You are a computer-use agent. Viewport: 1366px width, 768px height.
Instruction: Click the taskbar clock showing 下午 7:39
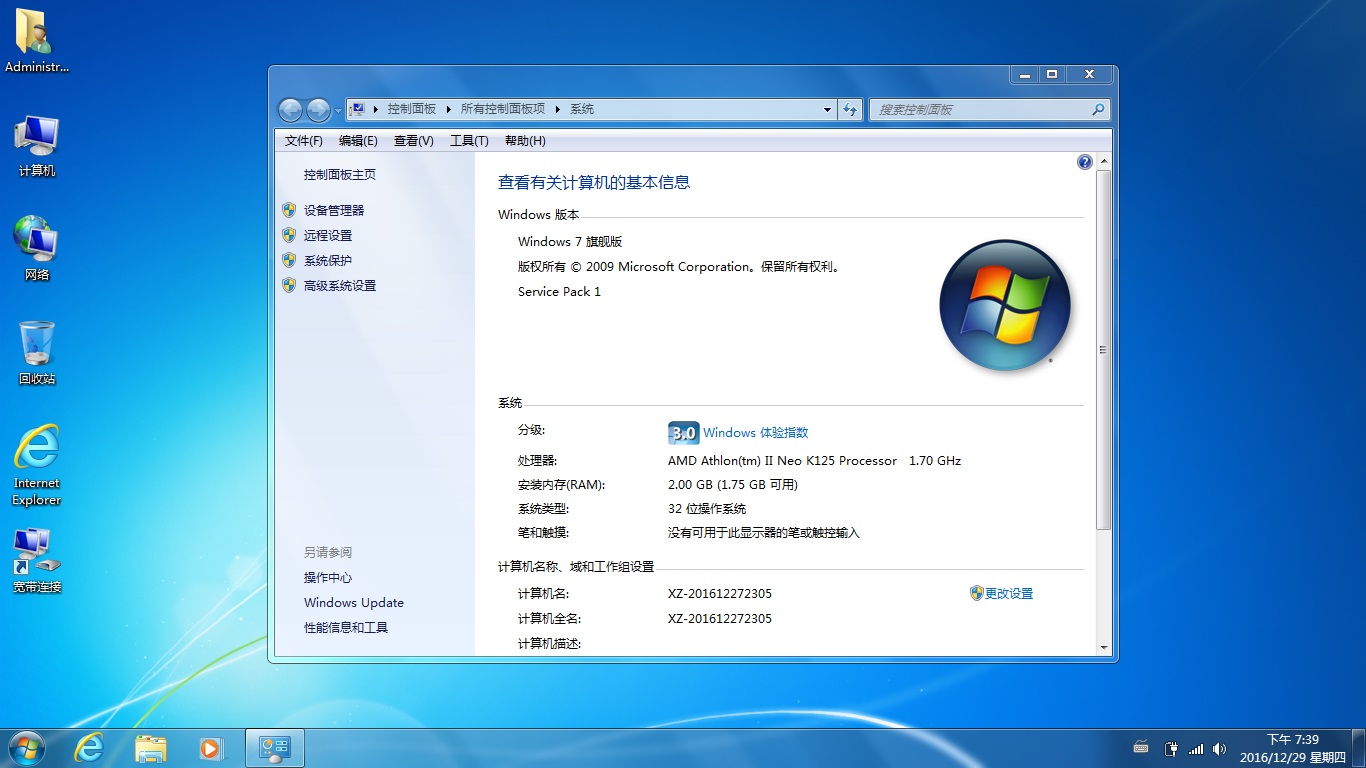coord(1292,748)
